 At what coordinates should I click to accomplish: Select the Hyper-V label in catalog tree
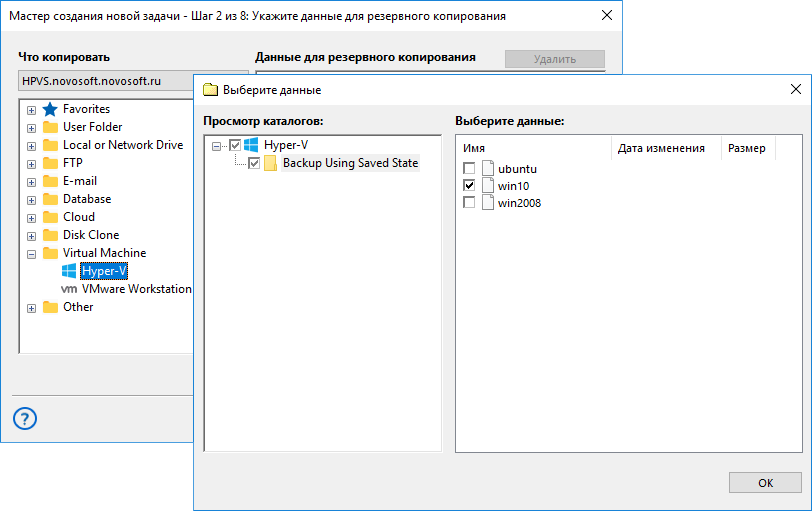[286, 145]
